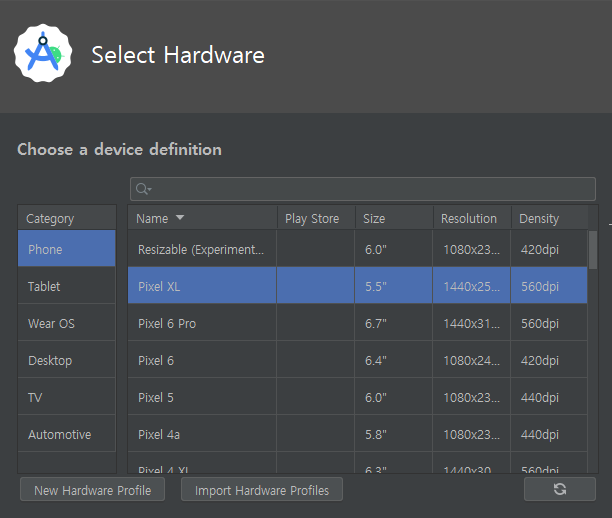Click the 5.8" size cell
Image resolution: width=612 pixels, height=518 pixels.
(393, 434)
